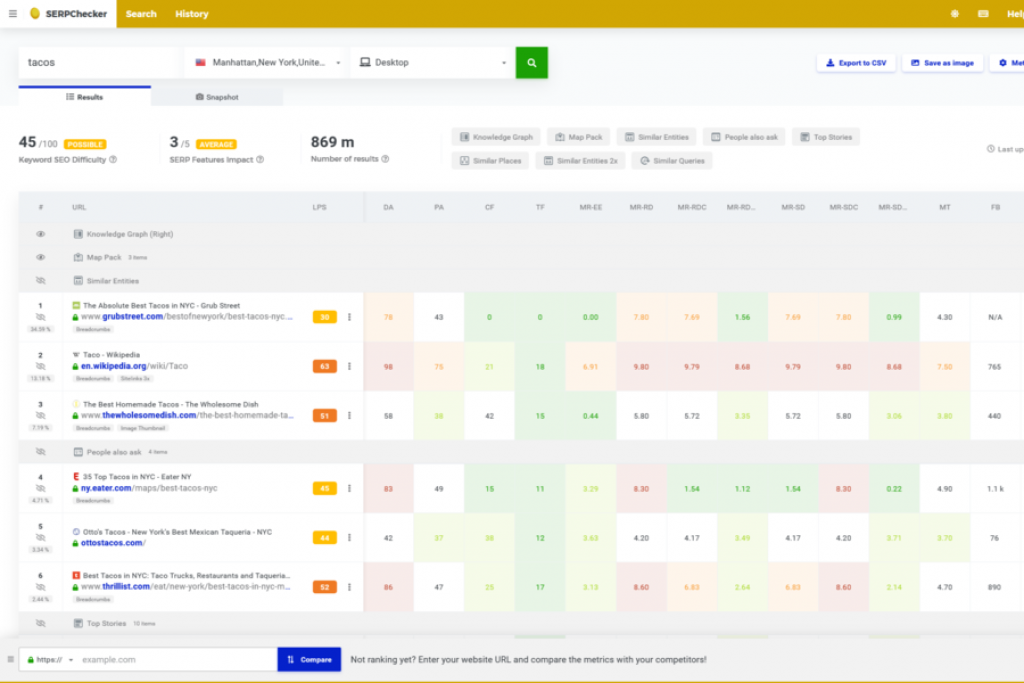
Task: Click the sun theme icon in header
Action: point(955,14)
